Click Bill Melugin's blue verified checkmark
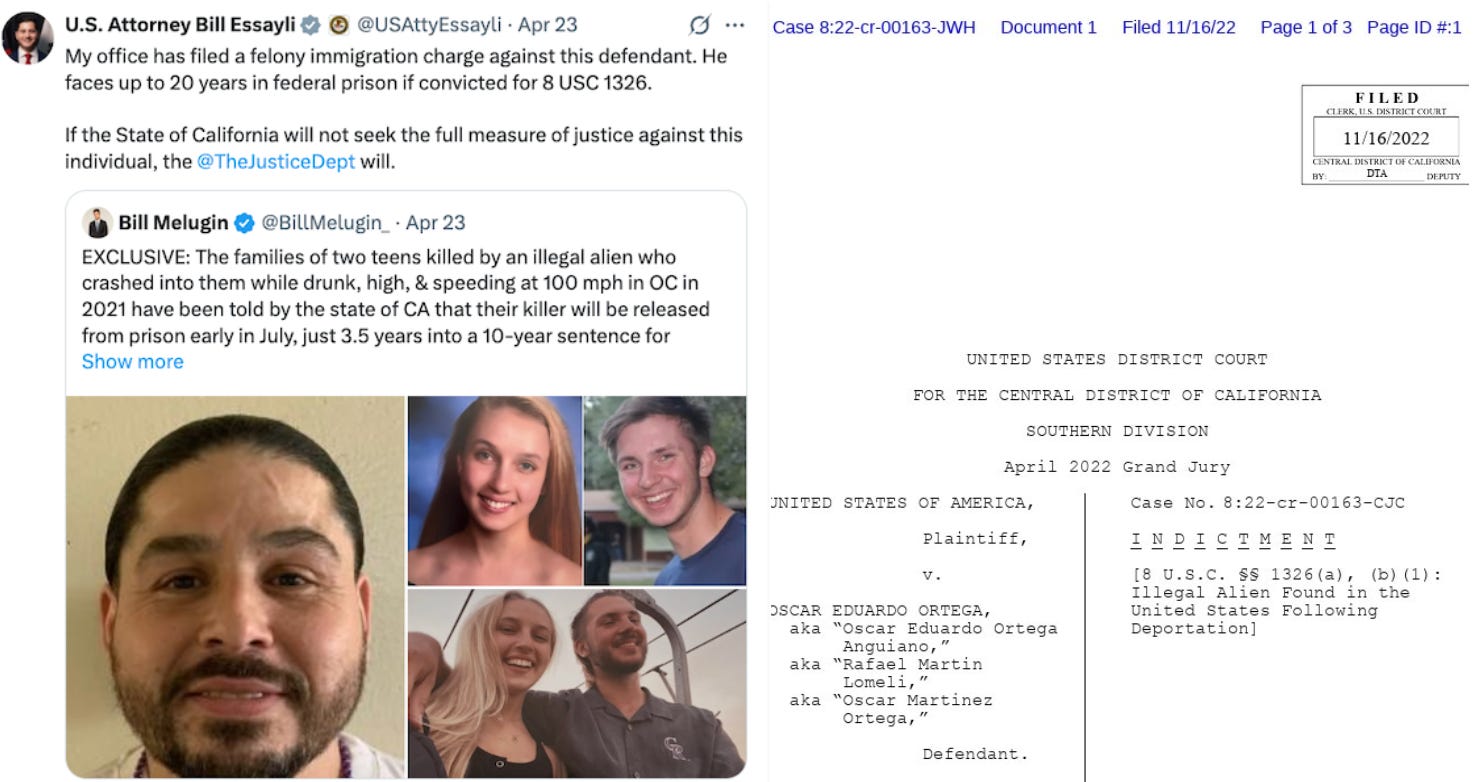 [244, 223]
